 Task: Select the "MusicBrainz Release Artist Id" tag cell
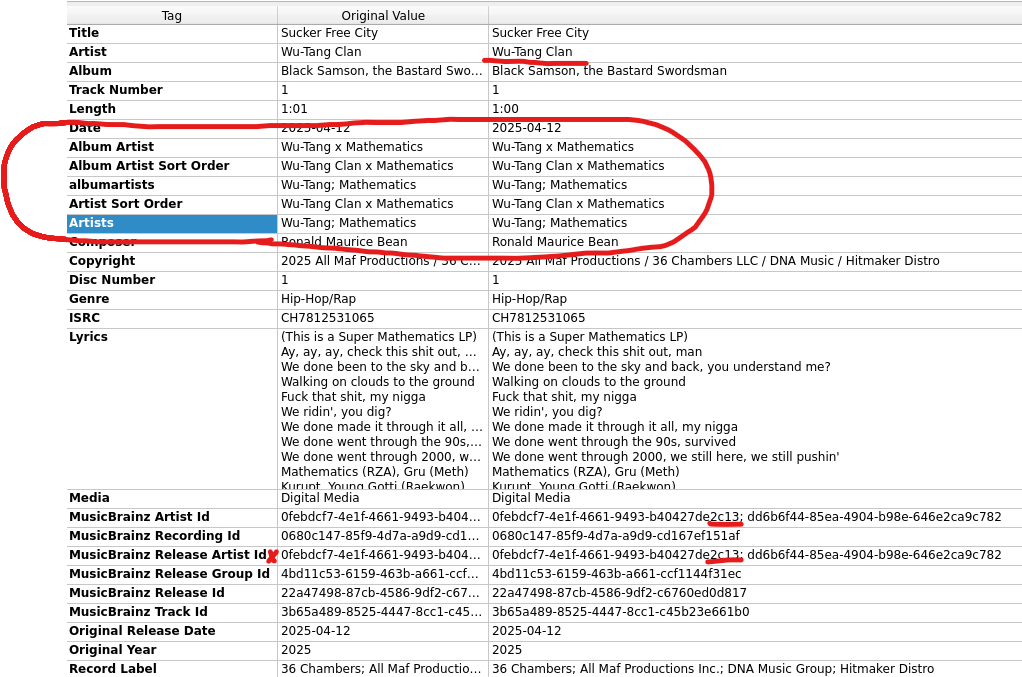coord(172,555)
